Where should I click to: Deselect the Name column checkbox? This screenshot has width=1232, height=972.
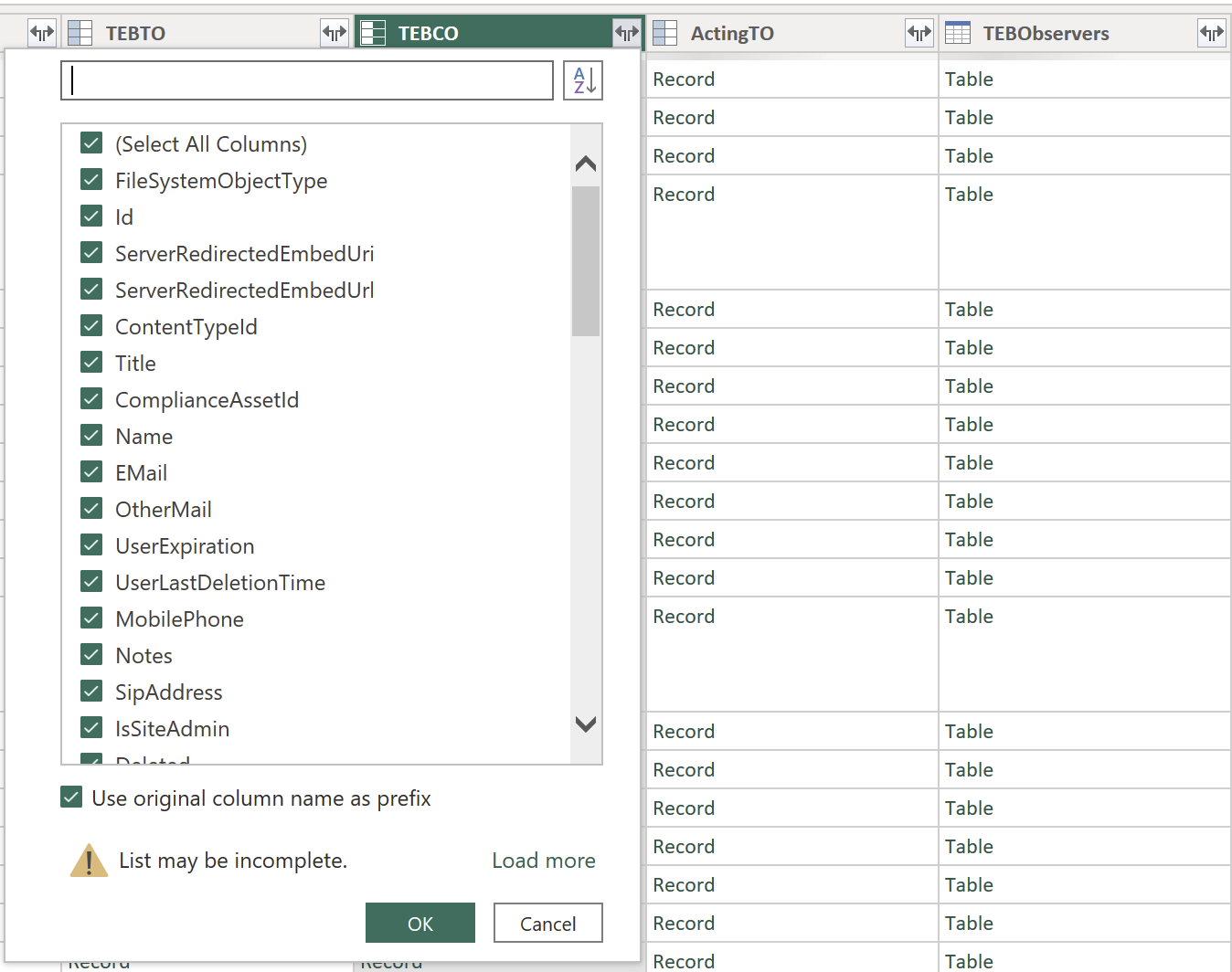91,436
